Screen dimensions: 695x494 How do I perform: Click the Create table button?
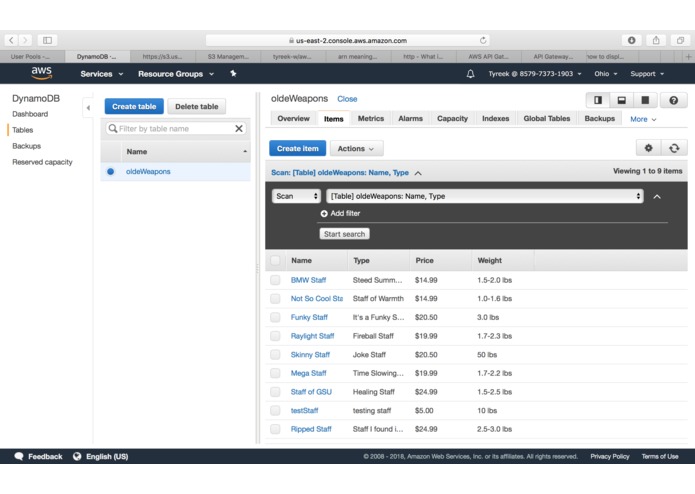coord(134,106)
